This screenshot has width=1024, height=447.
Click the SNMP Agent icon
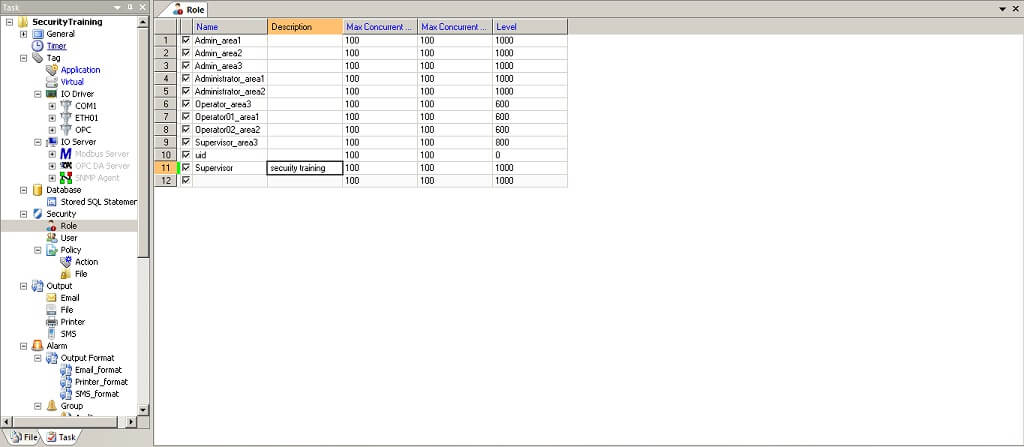[x=65, y=178]
